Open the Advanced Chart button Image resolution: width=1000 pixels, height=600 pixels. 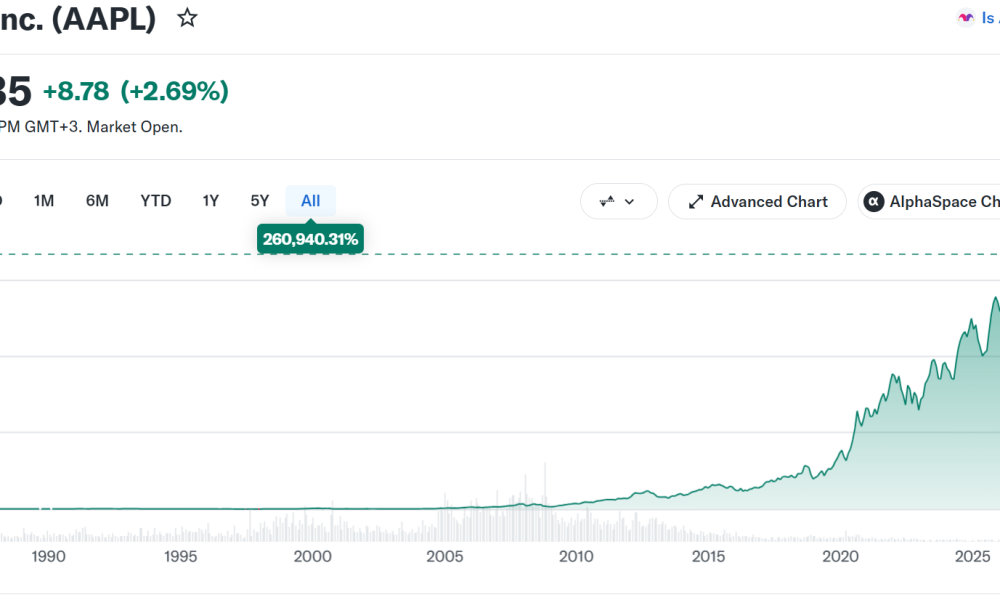tap(757, 201)
